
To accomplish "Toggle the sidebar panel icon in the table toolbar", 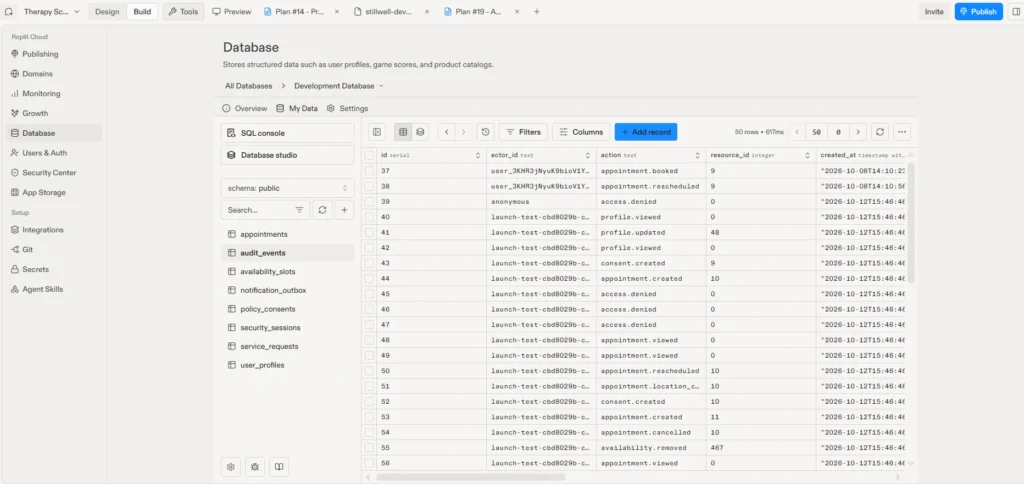I will 377,132.
